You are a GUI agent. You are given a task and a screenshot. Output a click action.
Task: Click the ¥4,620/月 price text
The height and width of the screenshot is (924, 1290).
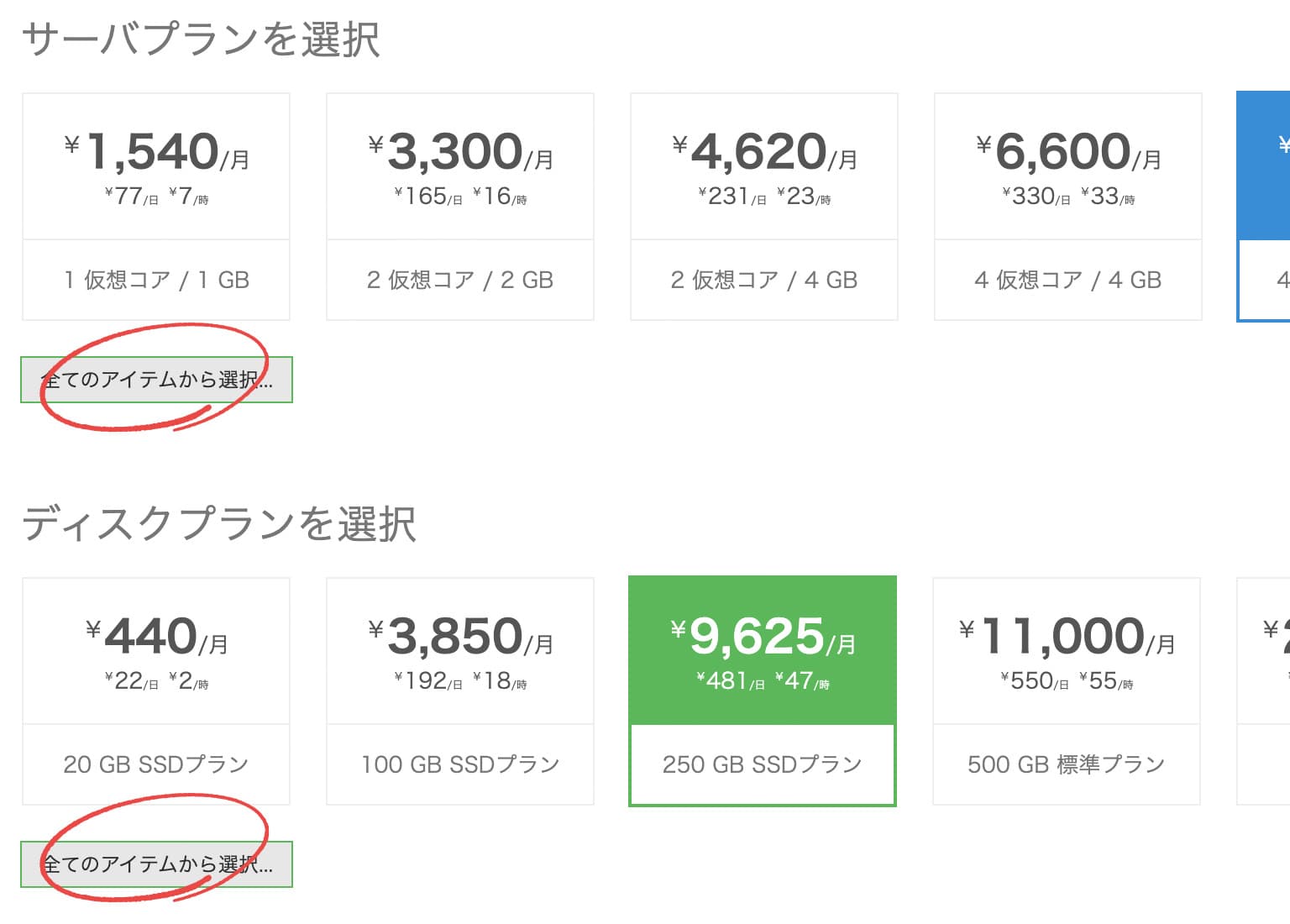(764, 152)
